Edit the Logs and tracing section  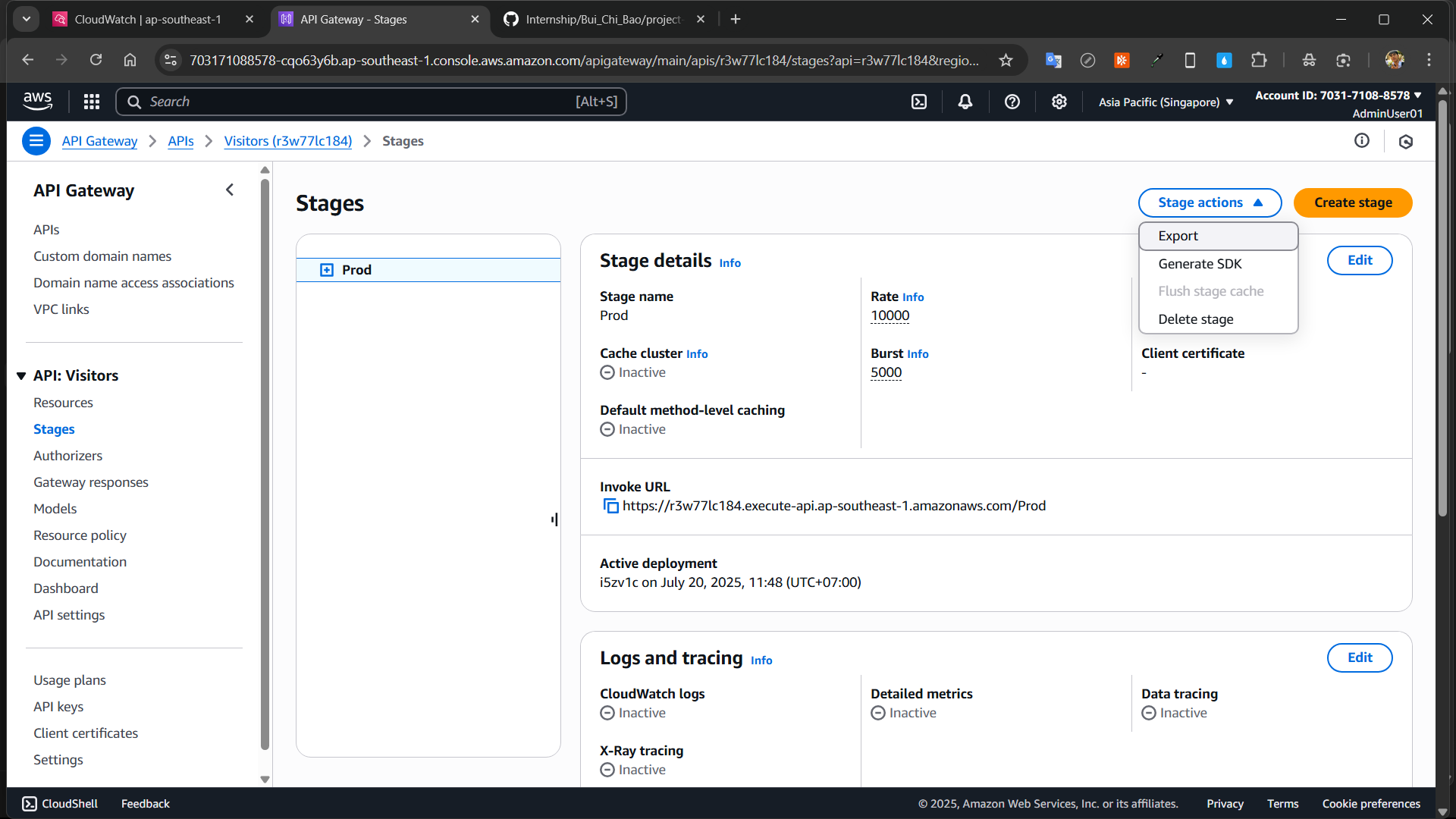[x=1360, y=657]
